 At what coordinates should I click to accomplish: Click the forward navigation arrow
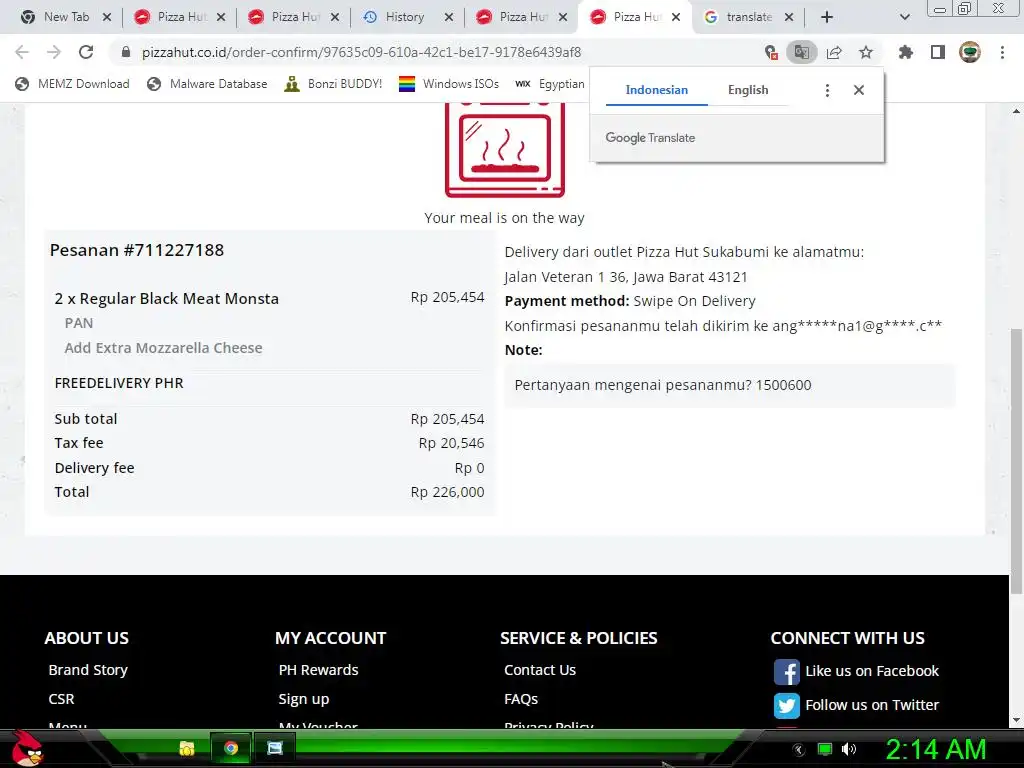(54, 52)
